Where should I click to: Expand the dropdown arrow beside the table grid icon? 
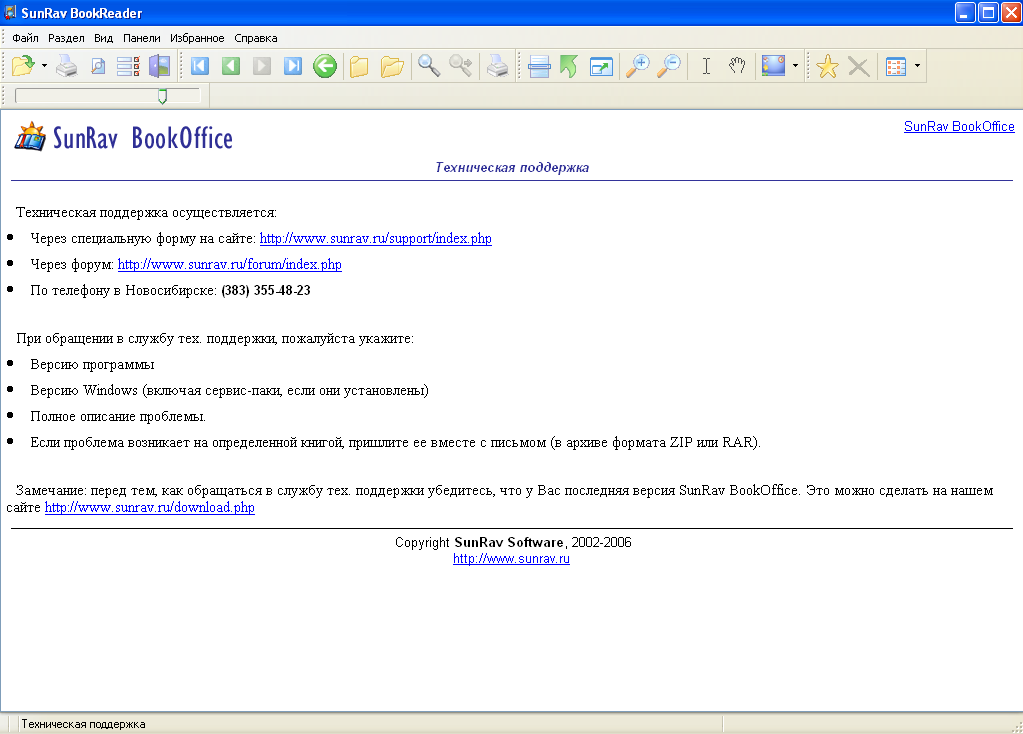point(917,66)
